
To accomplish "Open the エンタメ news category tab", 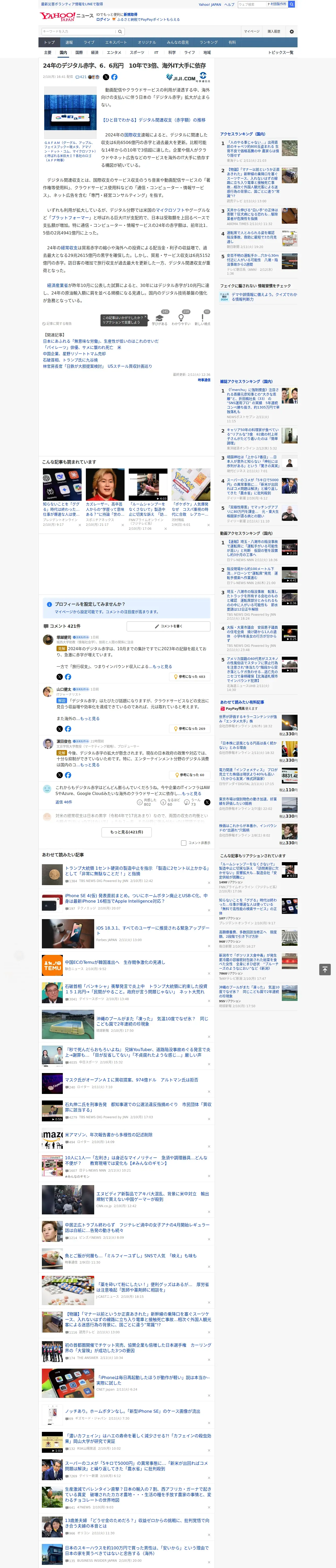I will (114, 52).
